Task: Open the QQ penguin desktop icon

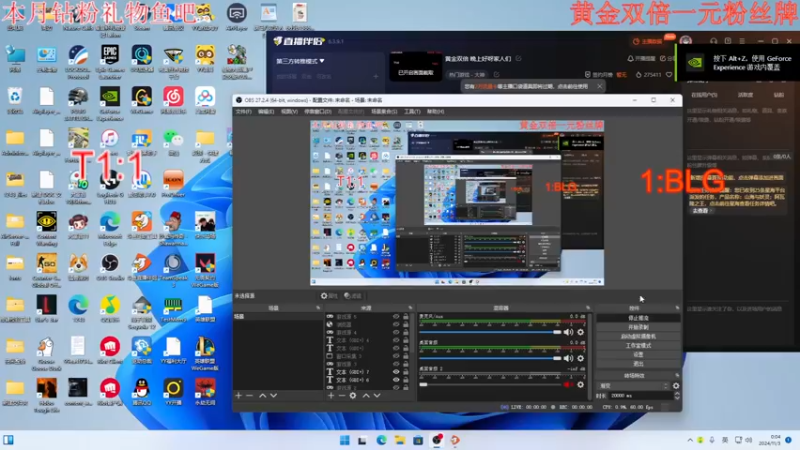Action: pos(141,389)
